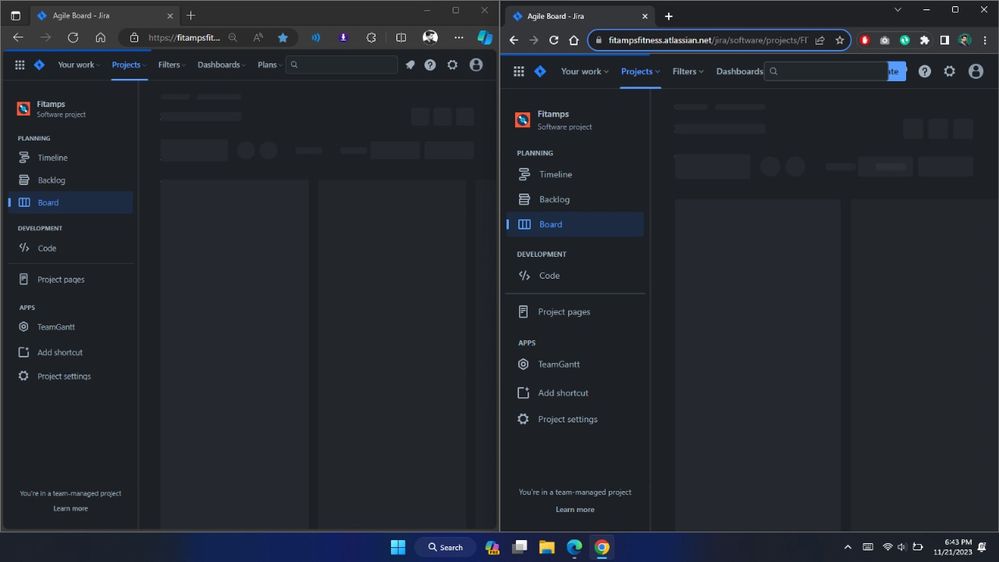Open the clock showing 6:43 PM
The height and width of the screenshot is (562, 999).
[x=952, y=547]
